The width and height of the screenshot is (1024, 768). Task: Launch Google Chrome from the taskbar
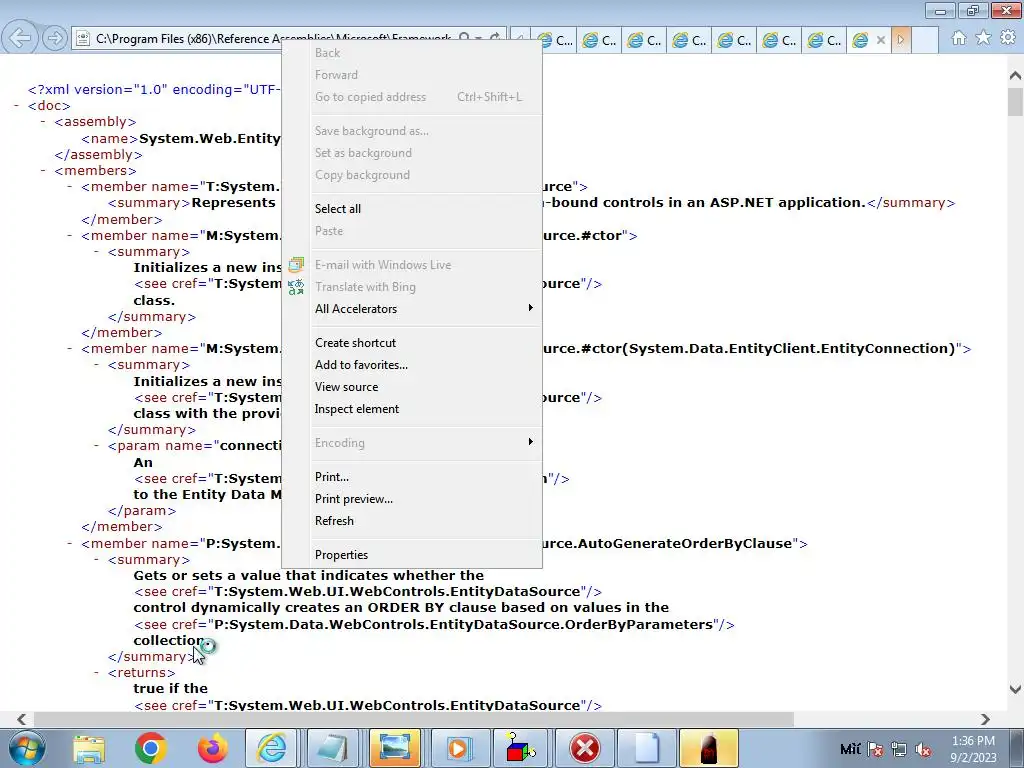click(151, 748)
